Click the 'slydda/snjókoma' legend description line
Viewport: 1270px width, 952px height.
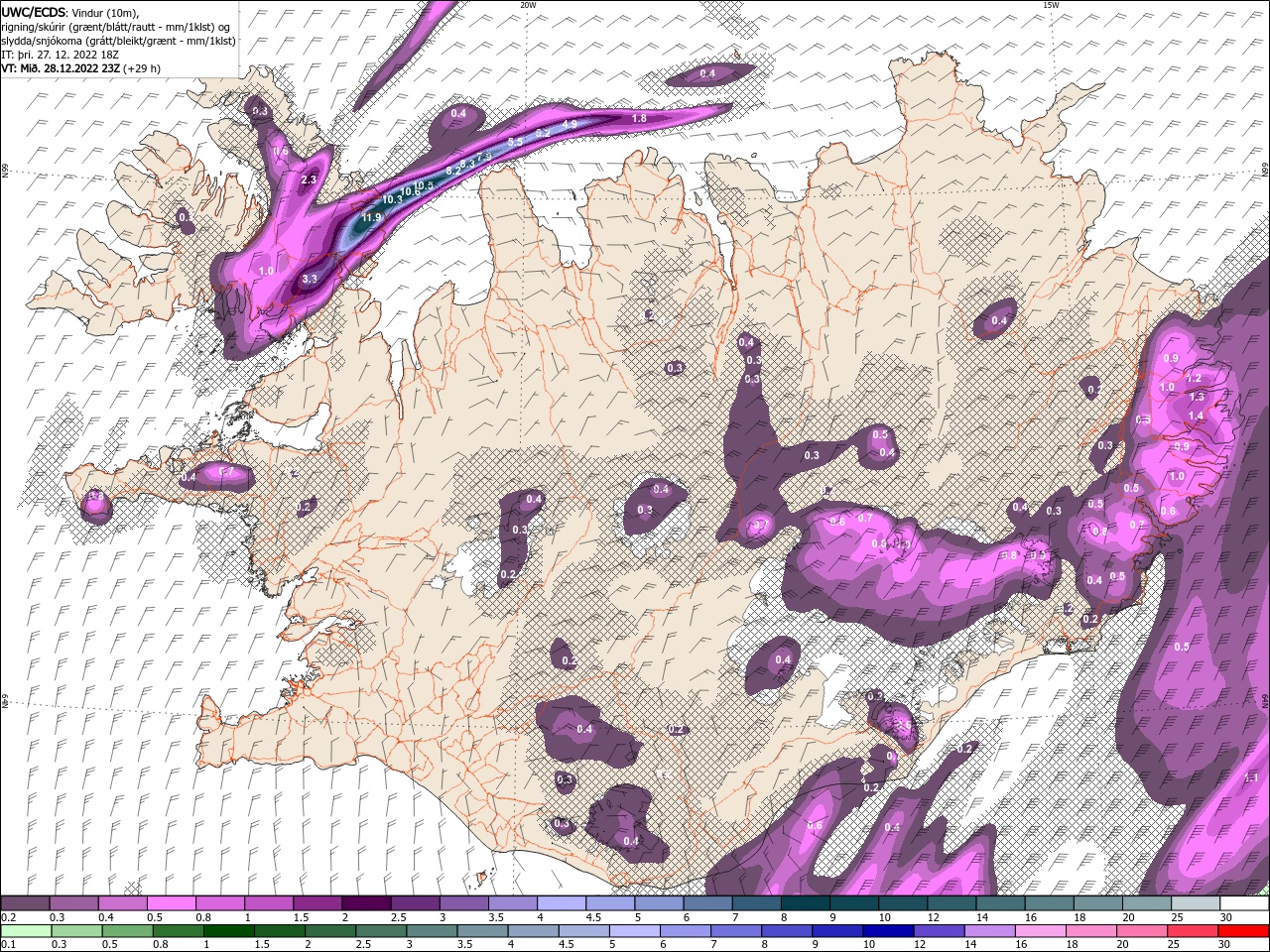point(118,41)
